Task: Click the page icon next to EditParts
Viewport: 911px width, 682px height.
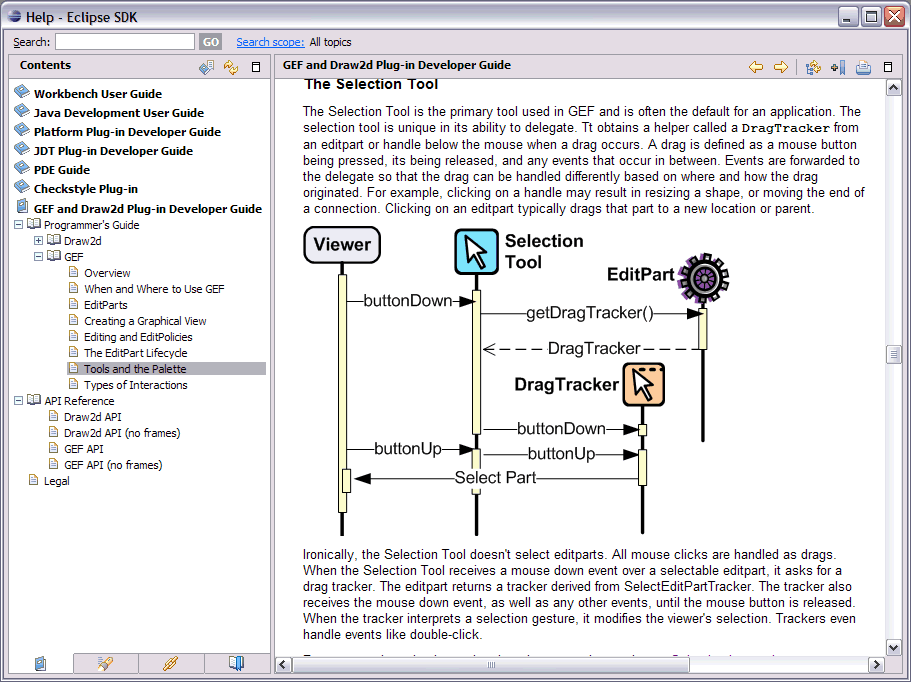Action: tap(73, 304)
